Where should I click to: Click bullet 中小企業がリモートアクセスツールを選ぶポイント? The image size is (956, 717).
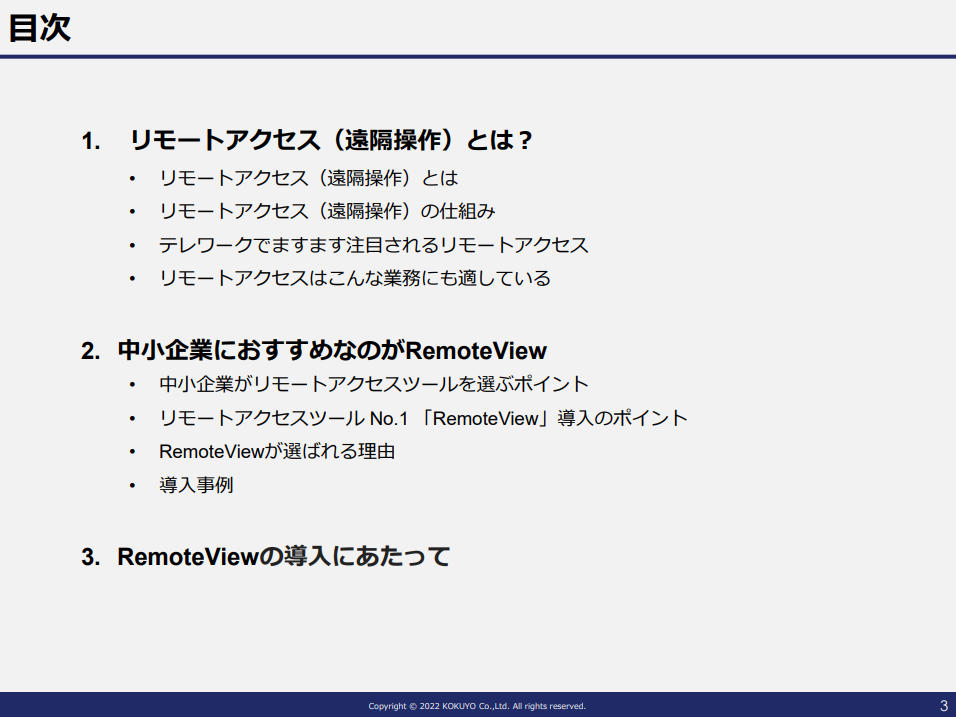tap(374, 384)
